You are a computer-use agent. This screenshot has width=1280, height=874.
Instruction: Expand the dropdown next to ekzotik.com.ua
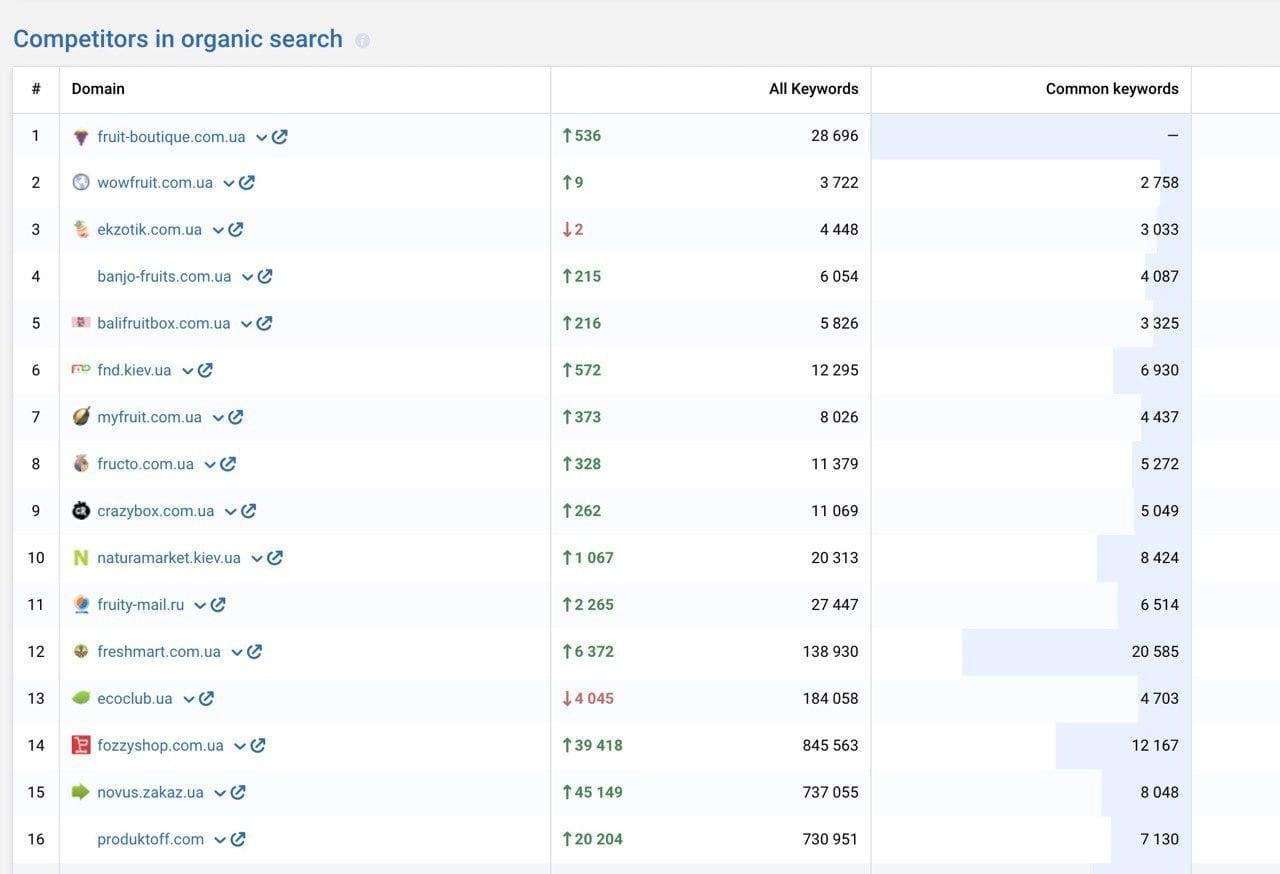tap(216, 229)
